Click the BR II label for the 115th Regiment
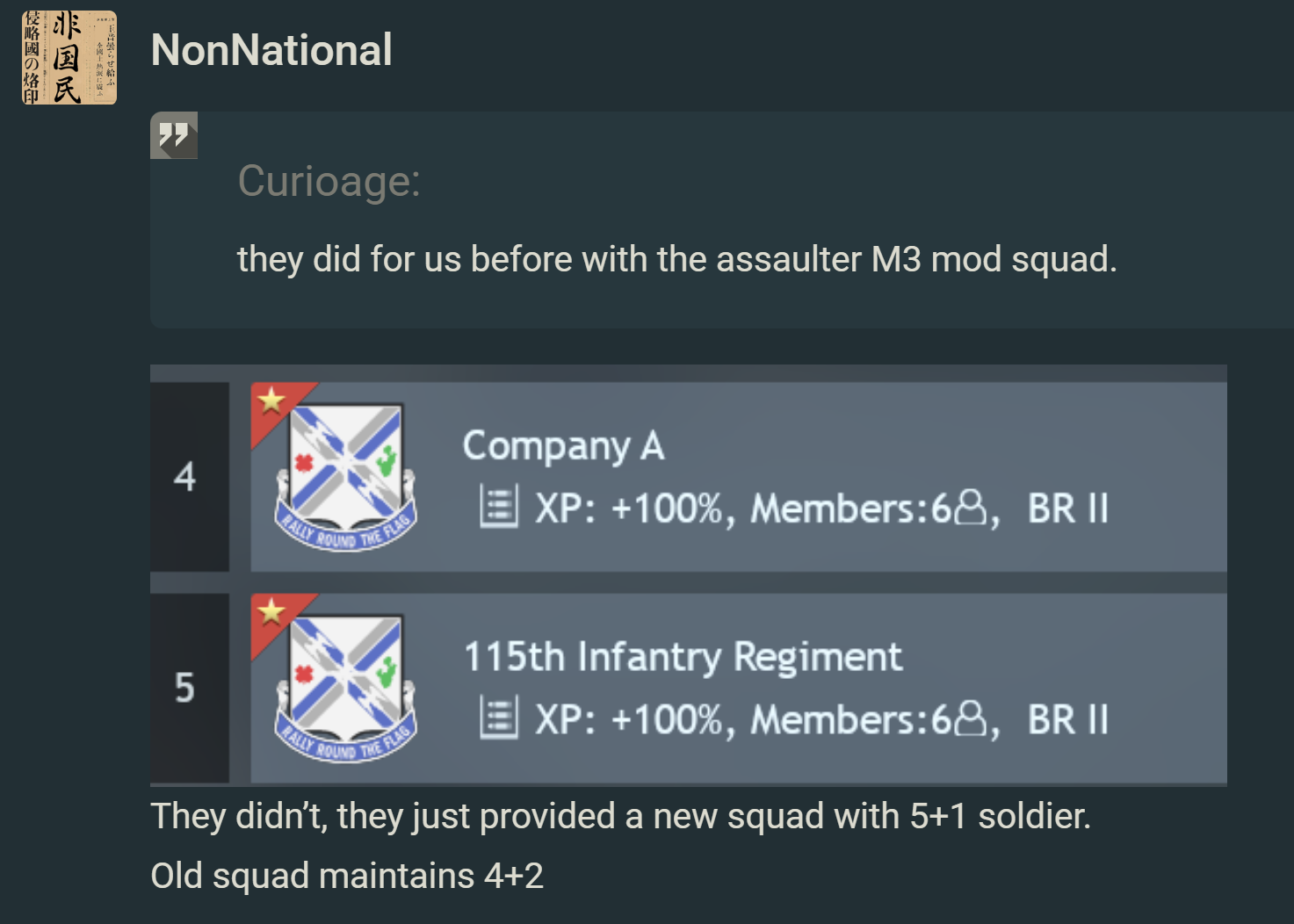This screenshot has width=1294, height=924. [x=1067, y=719]
